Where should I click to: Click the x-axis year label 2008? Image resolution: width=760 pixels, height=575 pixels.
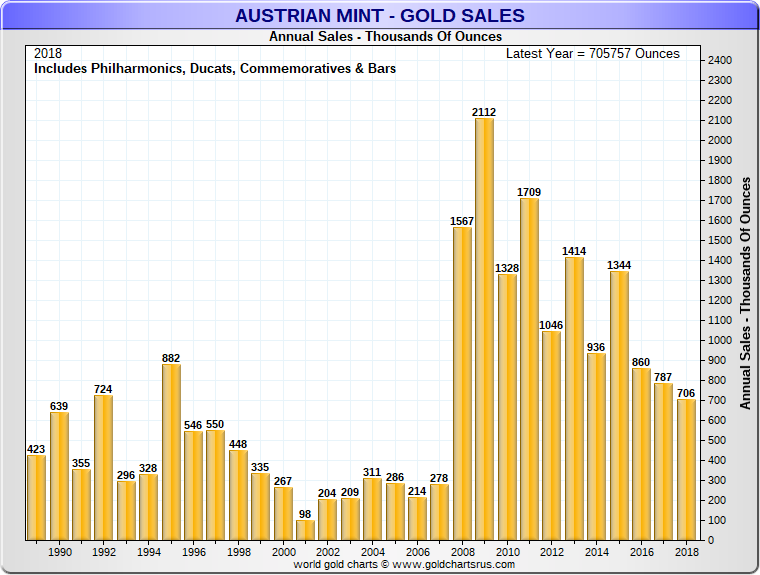click(x=463, y=552)
